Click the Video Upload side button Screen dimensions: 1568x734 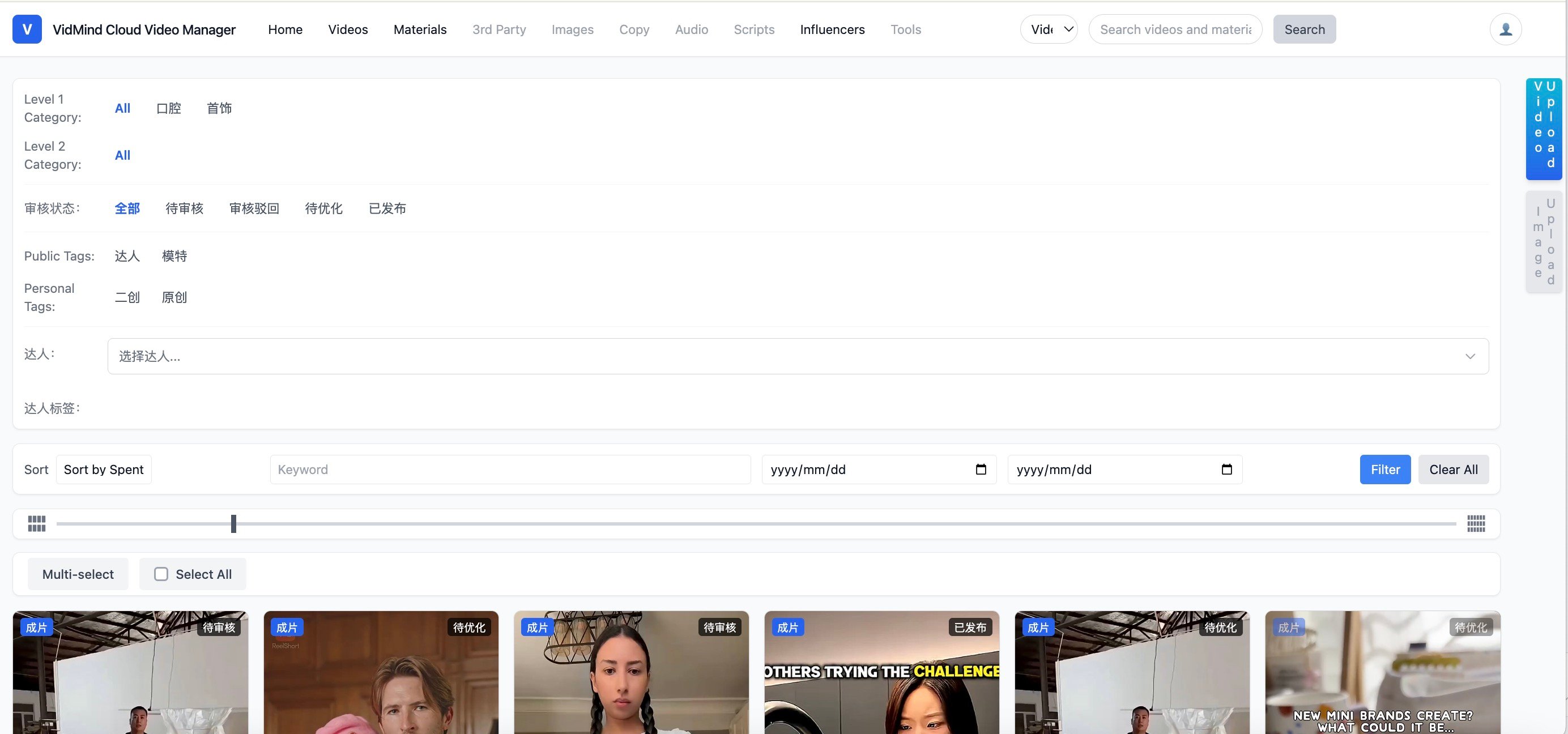[1543, 129]
